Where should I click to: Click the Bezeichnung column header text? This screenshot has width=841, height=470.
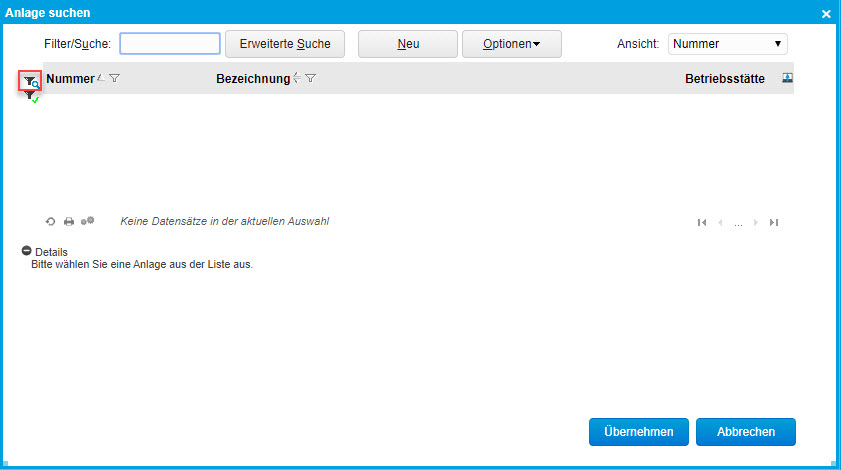pos(253,79)
